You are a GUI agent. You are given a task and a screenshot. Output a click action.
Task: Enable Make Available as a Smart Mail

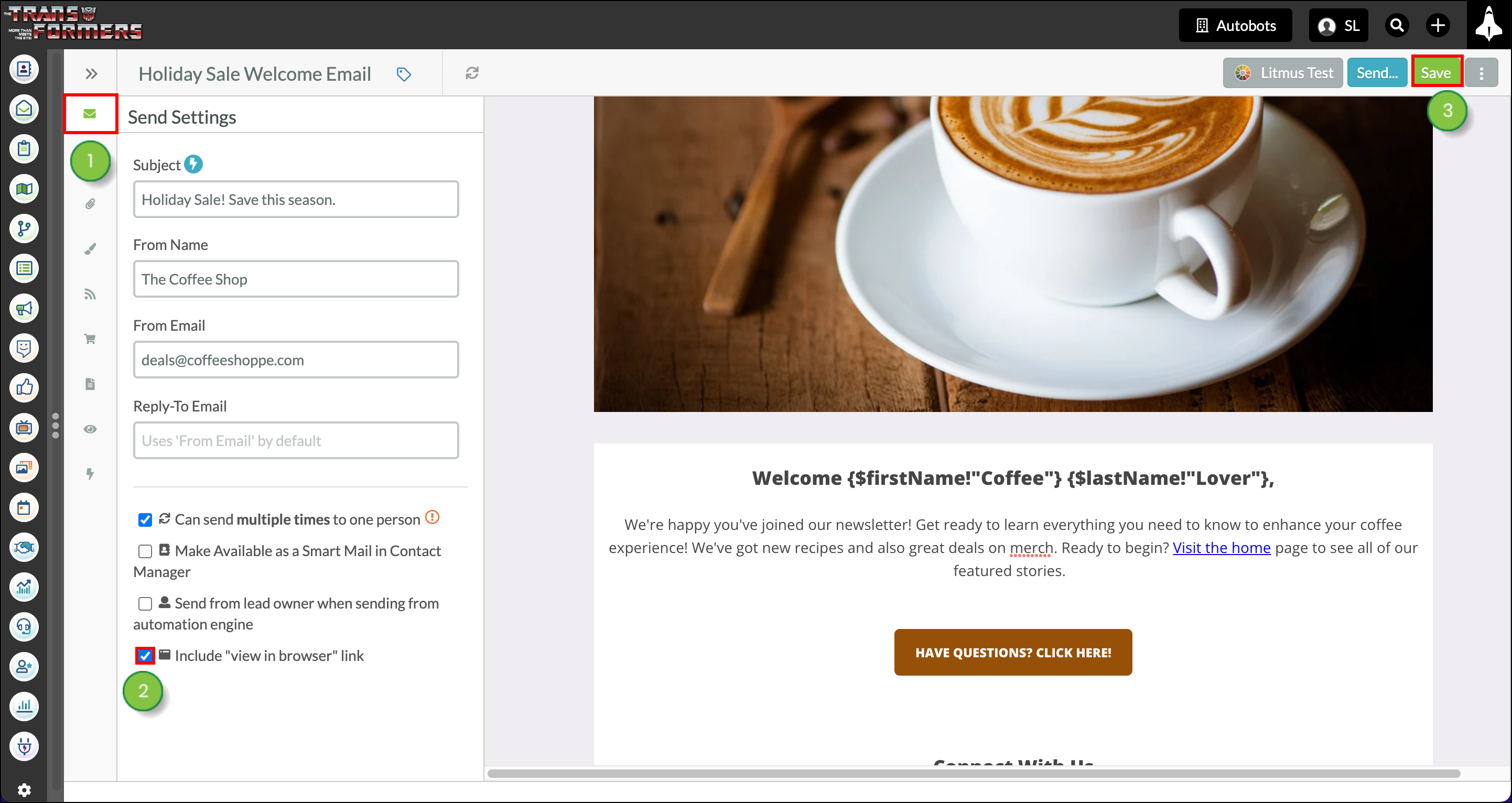(x=145, y=551)
